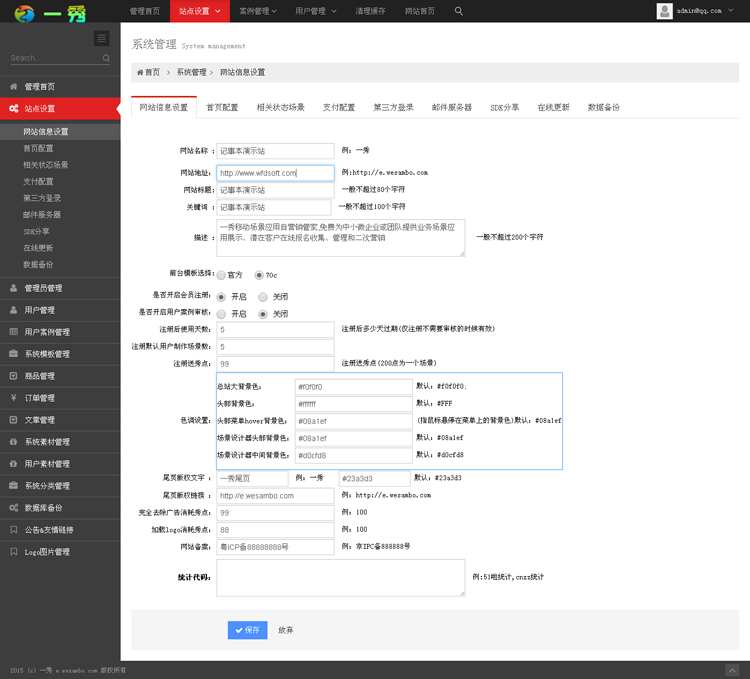
Task: Click the gears icon beside 数据库备份
Action: coord(13,508)
